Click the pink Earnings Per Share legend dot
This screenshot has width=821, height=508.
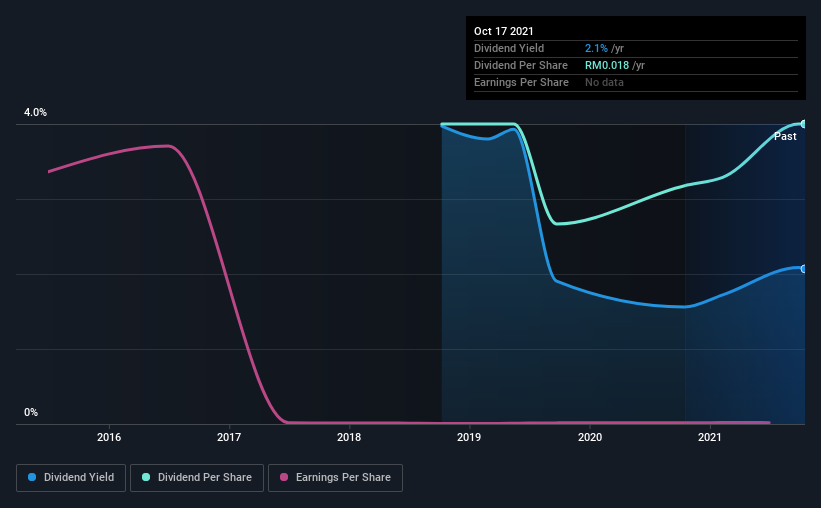coord(284,477)
